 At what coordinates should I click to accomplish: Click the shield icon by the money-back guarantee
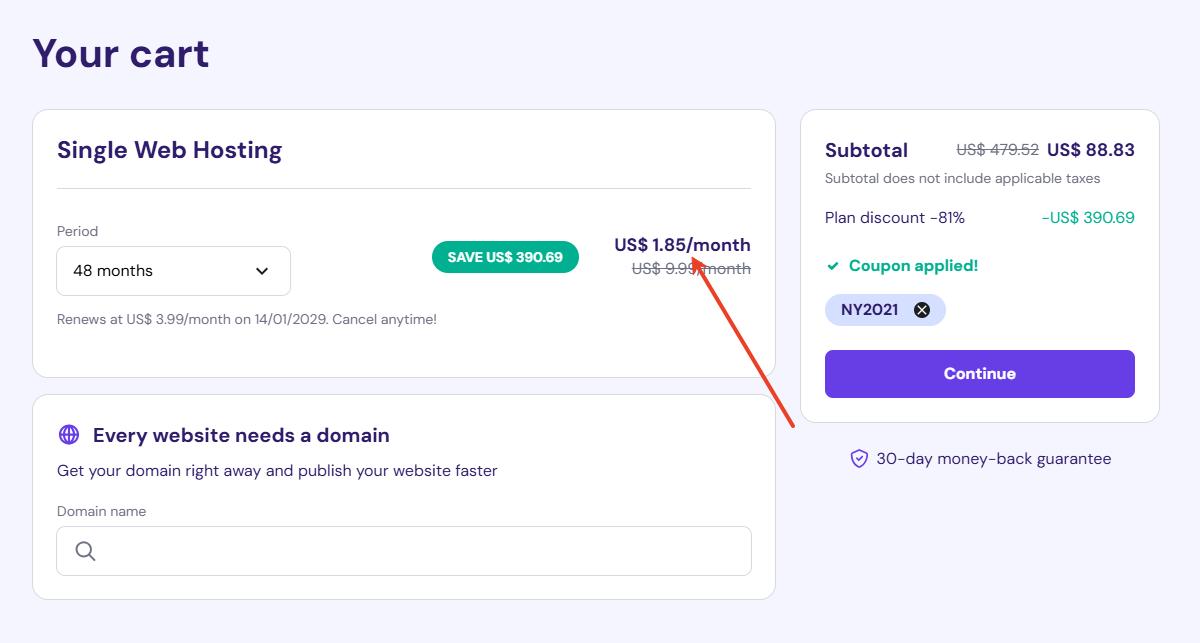click(x=859, y=459)
